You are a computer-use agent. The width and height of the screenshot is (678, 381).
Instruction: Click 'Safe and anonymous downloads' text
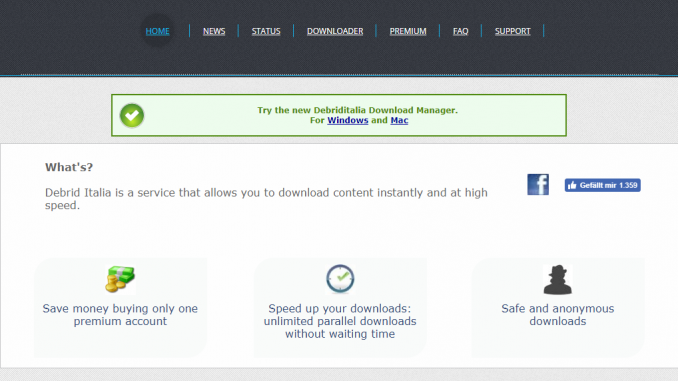point(558,315)
